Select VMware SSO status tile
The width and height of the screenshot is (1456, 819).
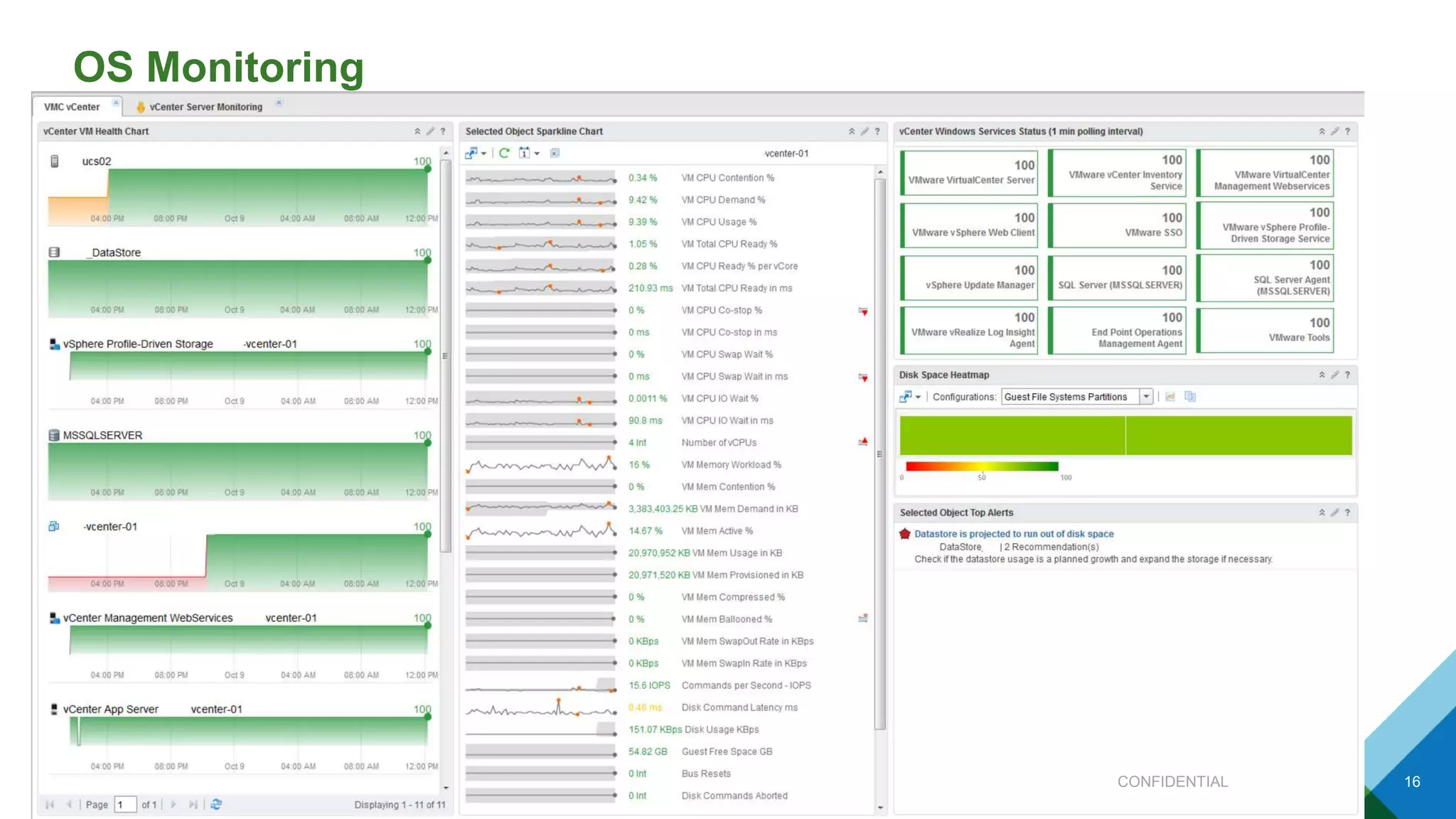tap(1118, 225)
